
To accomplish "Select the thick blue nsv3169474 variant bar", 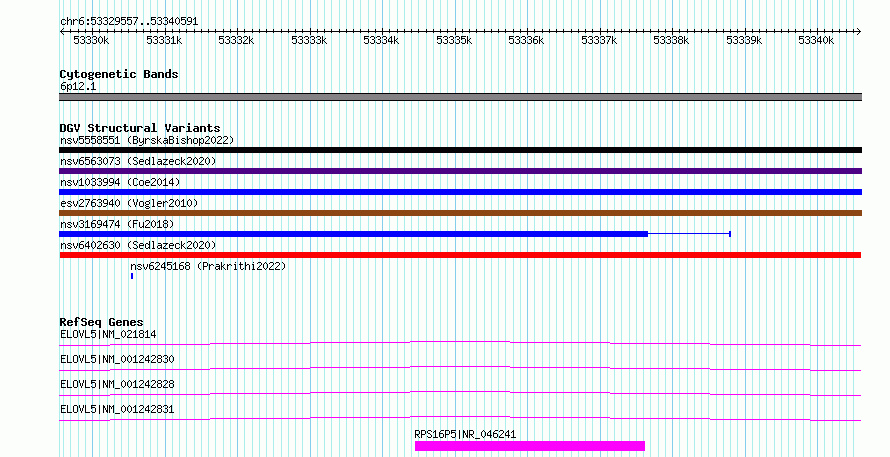I will point(353,234).
